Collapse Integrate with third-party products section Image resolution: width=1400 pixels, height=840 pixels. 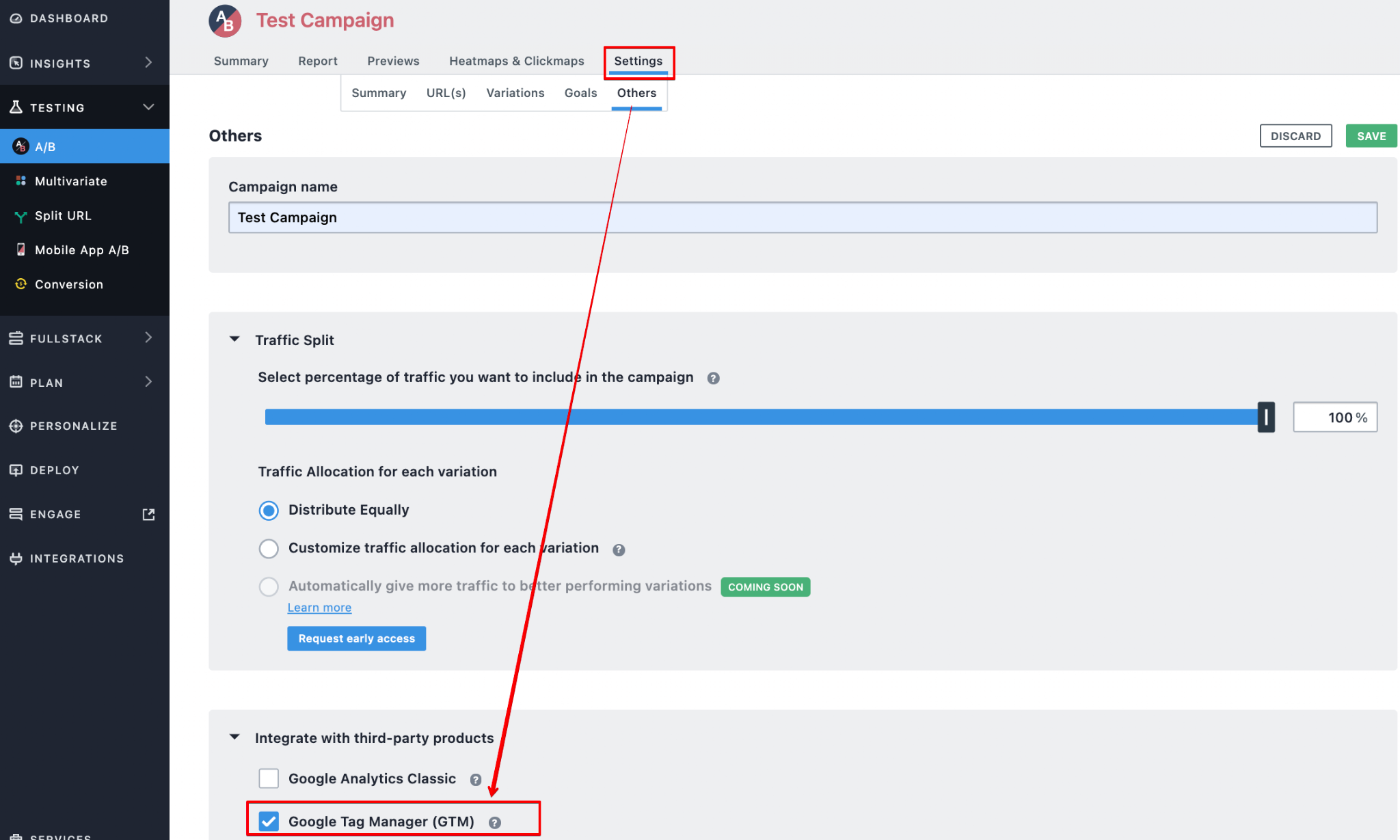click(234, 737)
